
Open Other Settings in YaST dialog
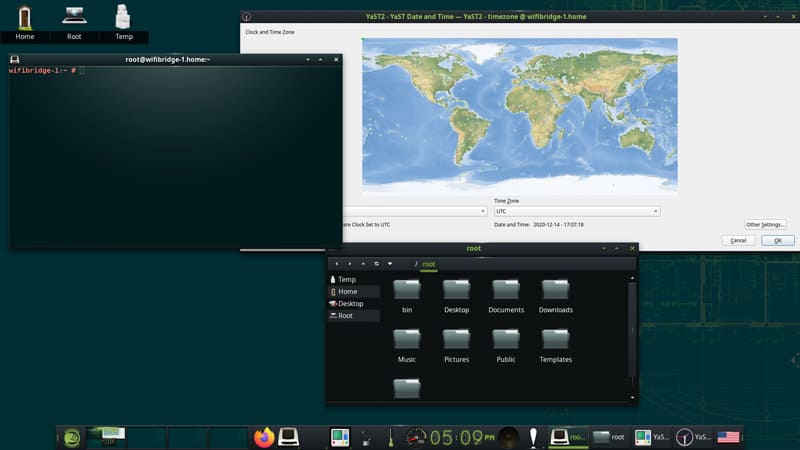[x=765, y=224]
